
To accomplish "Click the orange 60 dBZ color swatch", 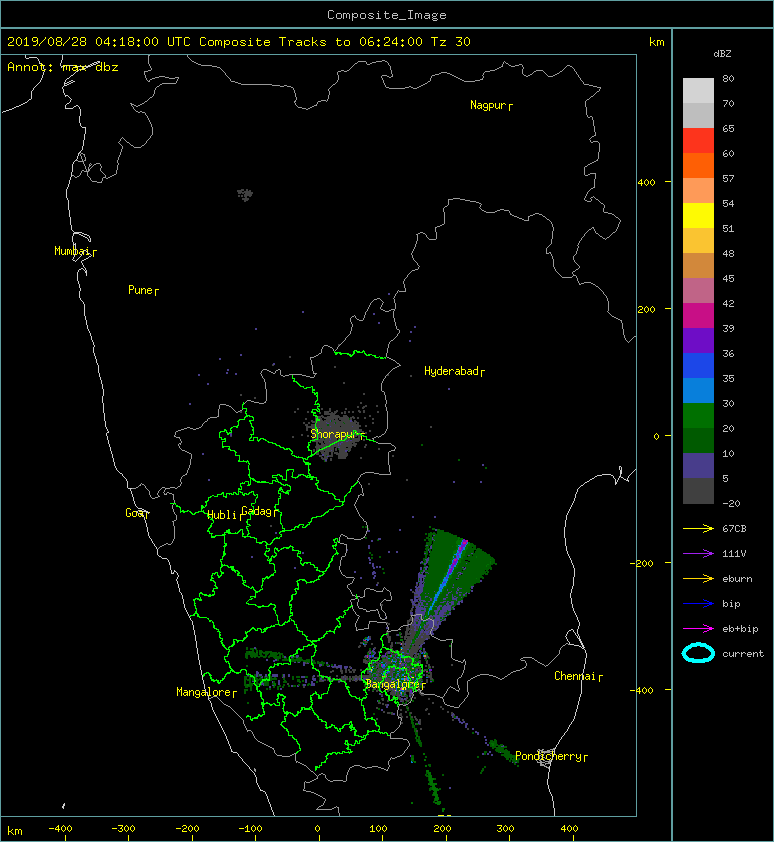I will tap(698, 166).
